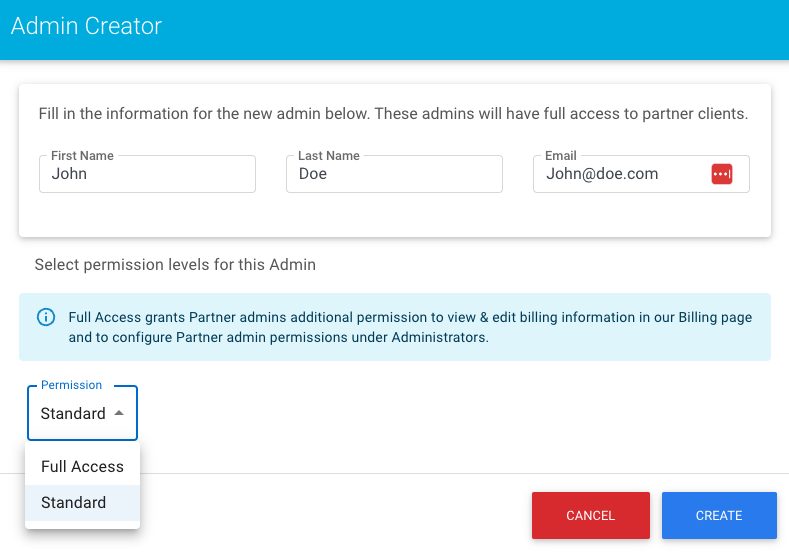Click the blue CREATE button

pos(719,515)
